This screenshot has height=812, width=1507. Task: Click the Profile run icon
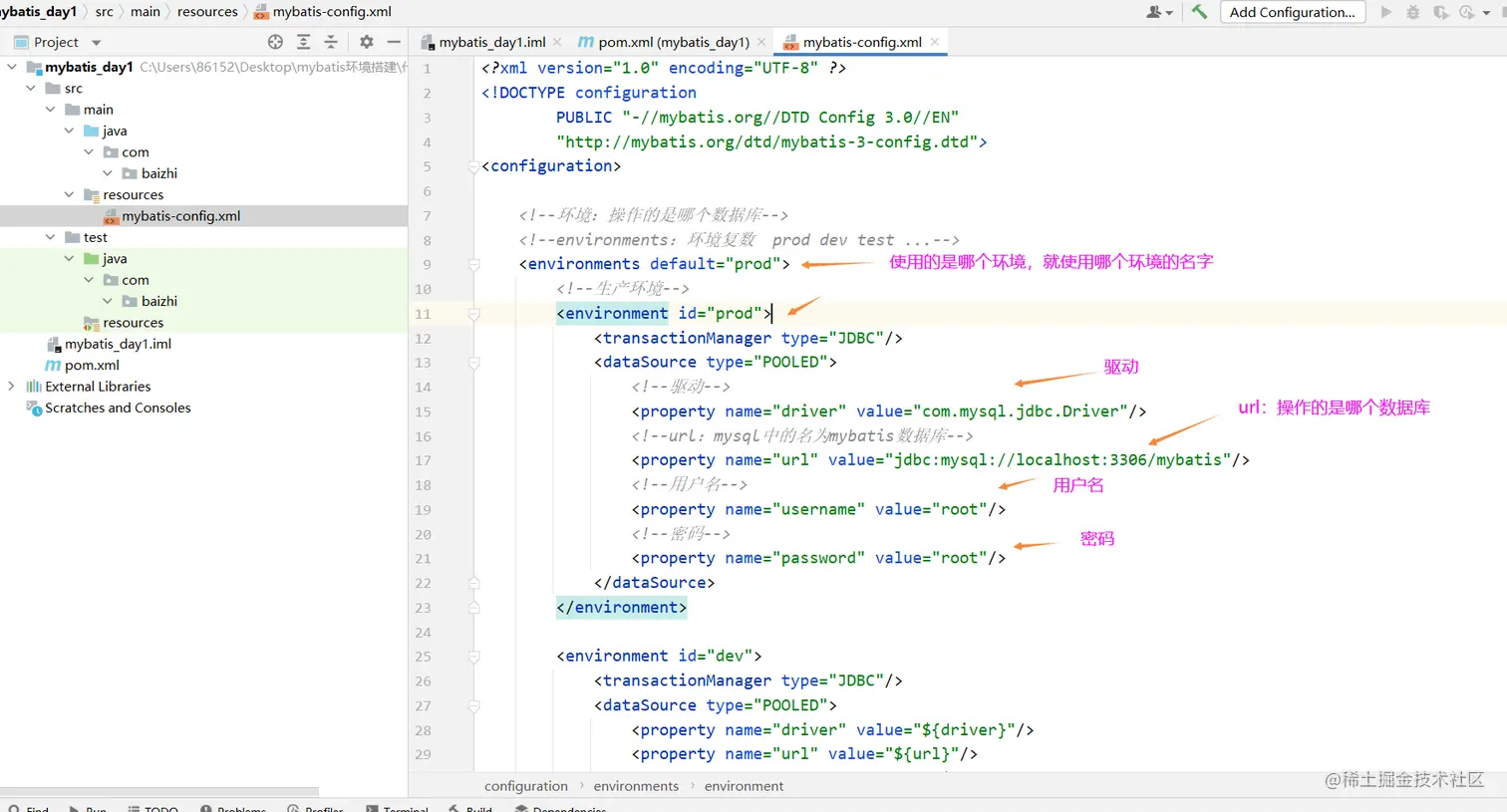1466,12
